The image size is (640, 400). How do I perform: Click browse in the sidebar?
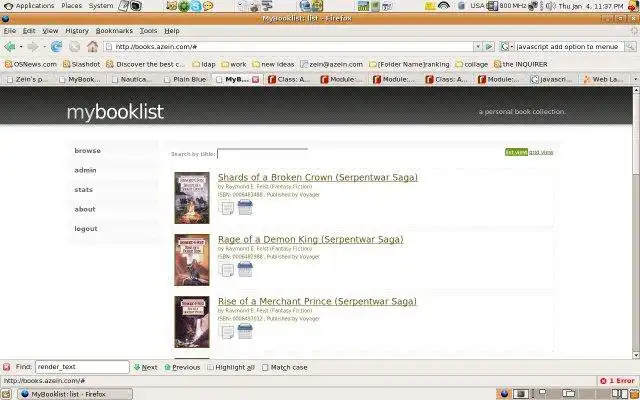click(87, 151)
